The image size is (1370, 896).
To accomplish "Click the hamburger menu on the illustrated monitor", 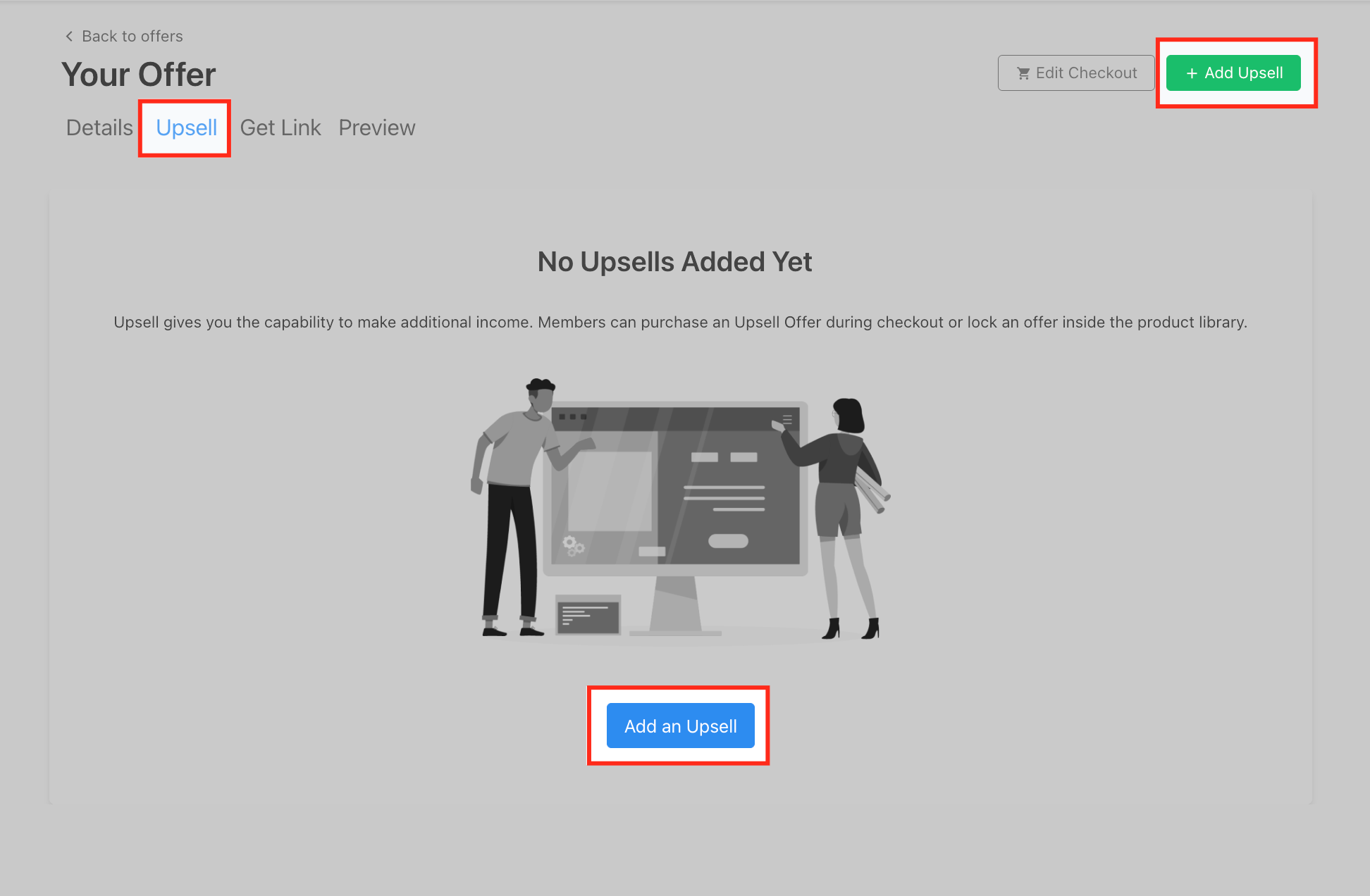I will tap(787, 419).
